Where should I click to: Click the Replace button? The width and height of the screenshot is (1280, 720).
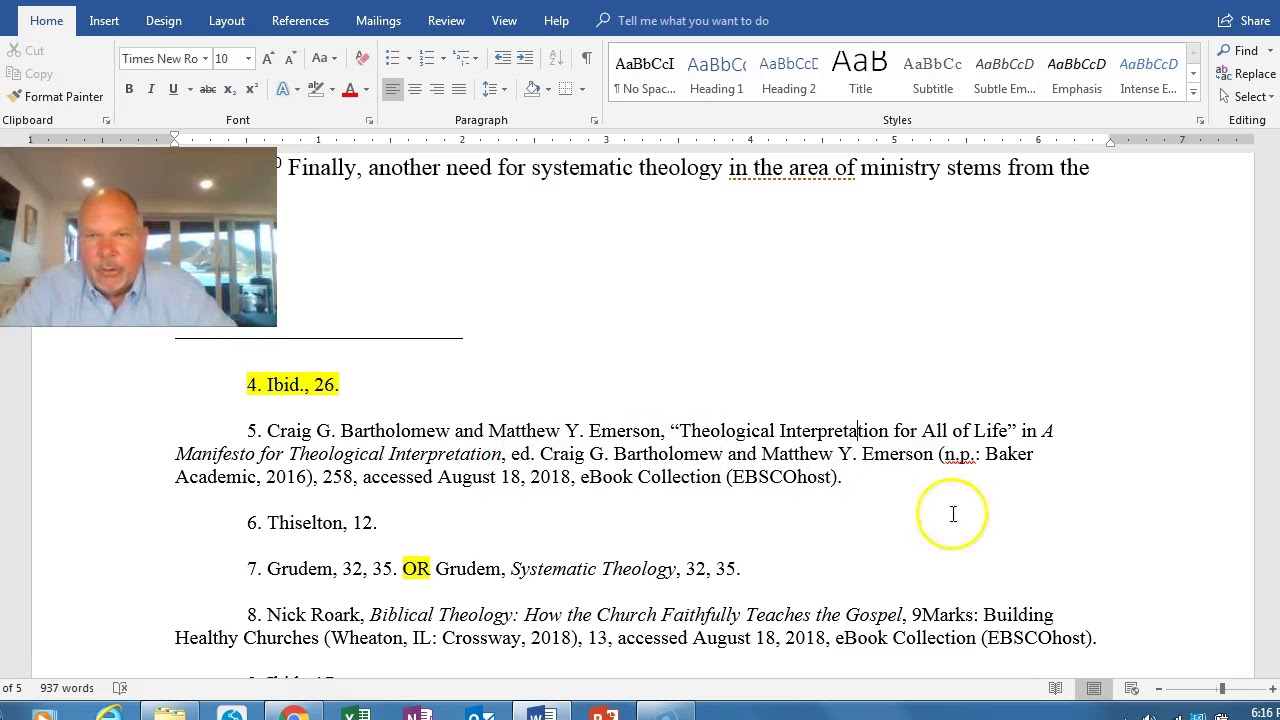point(1246,74)
